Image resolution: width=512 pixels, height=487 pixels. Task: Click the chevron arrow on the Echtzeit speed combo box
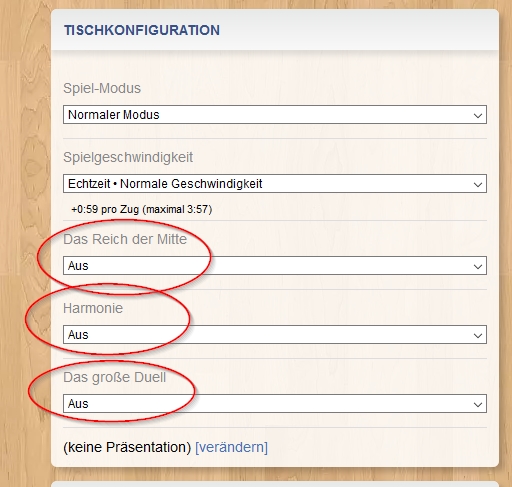478,185
